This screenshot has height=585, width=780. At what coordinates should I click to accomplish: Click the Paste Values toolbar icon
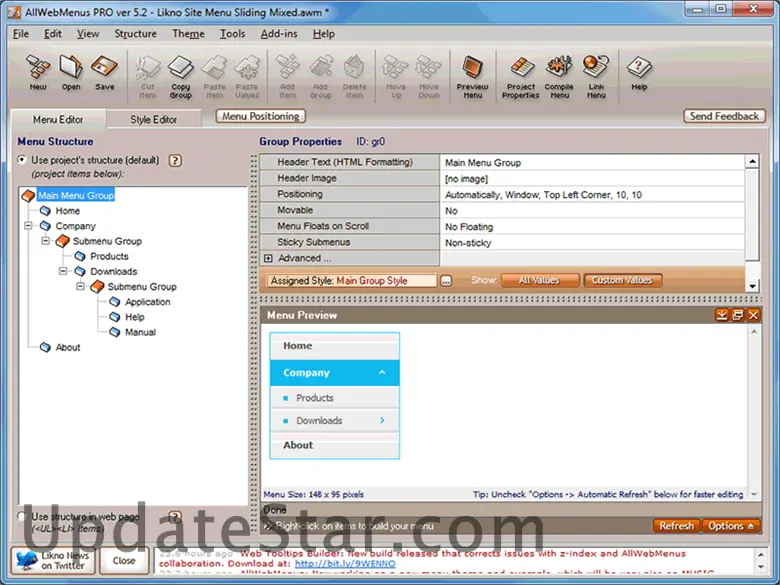tap(247, 77)
